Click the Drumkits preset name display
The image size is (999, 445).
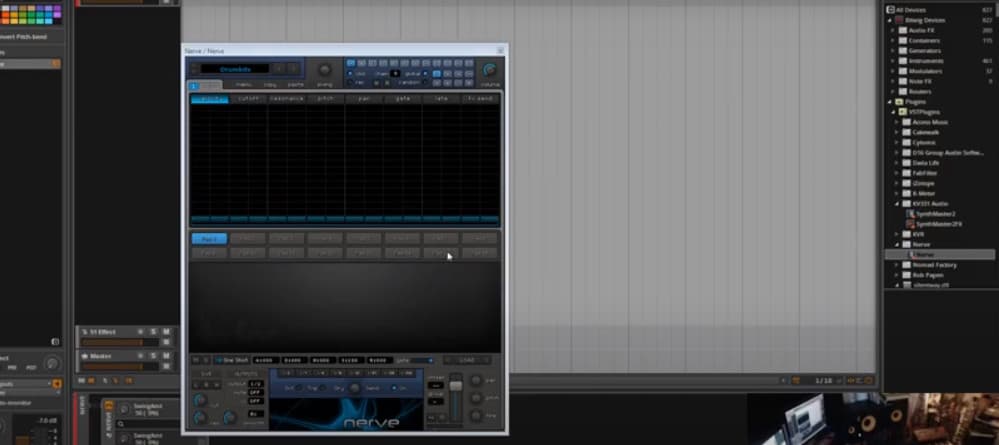point(236,69)
